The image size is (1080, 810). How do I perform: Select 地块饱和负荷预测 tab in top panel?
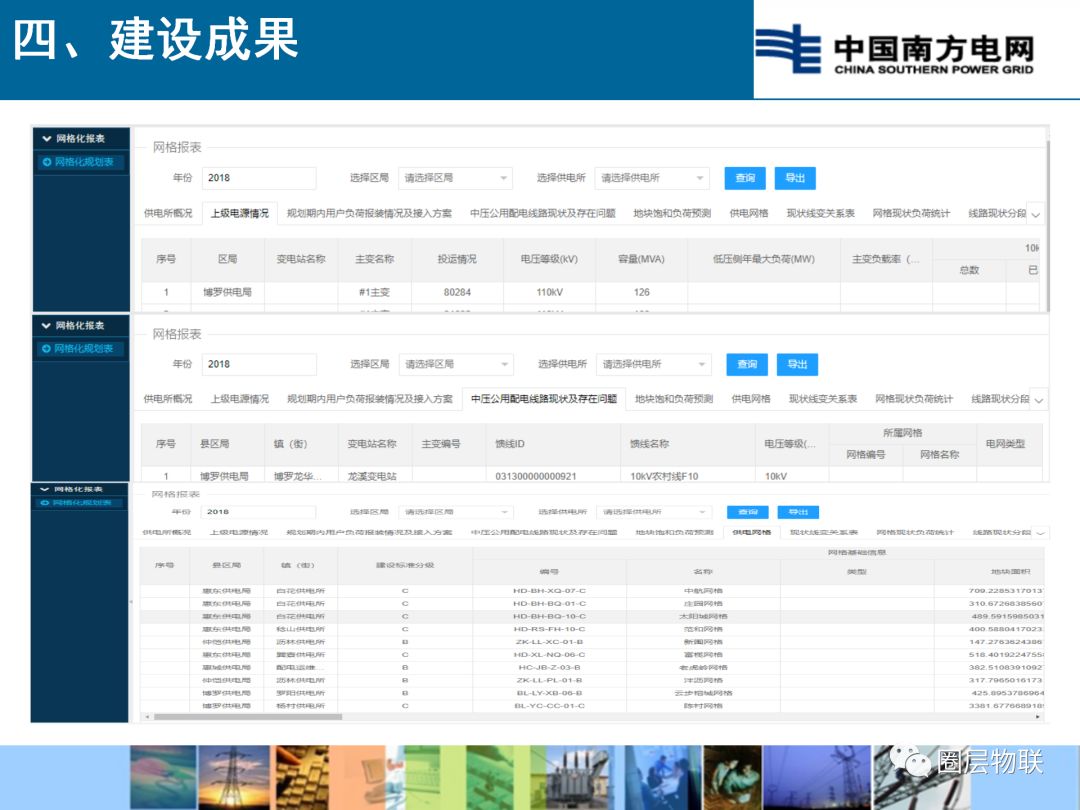672,214
